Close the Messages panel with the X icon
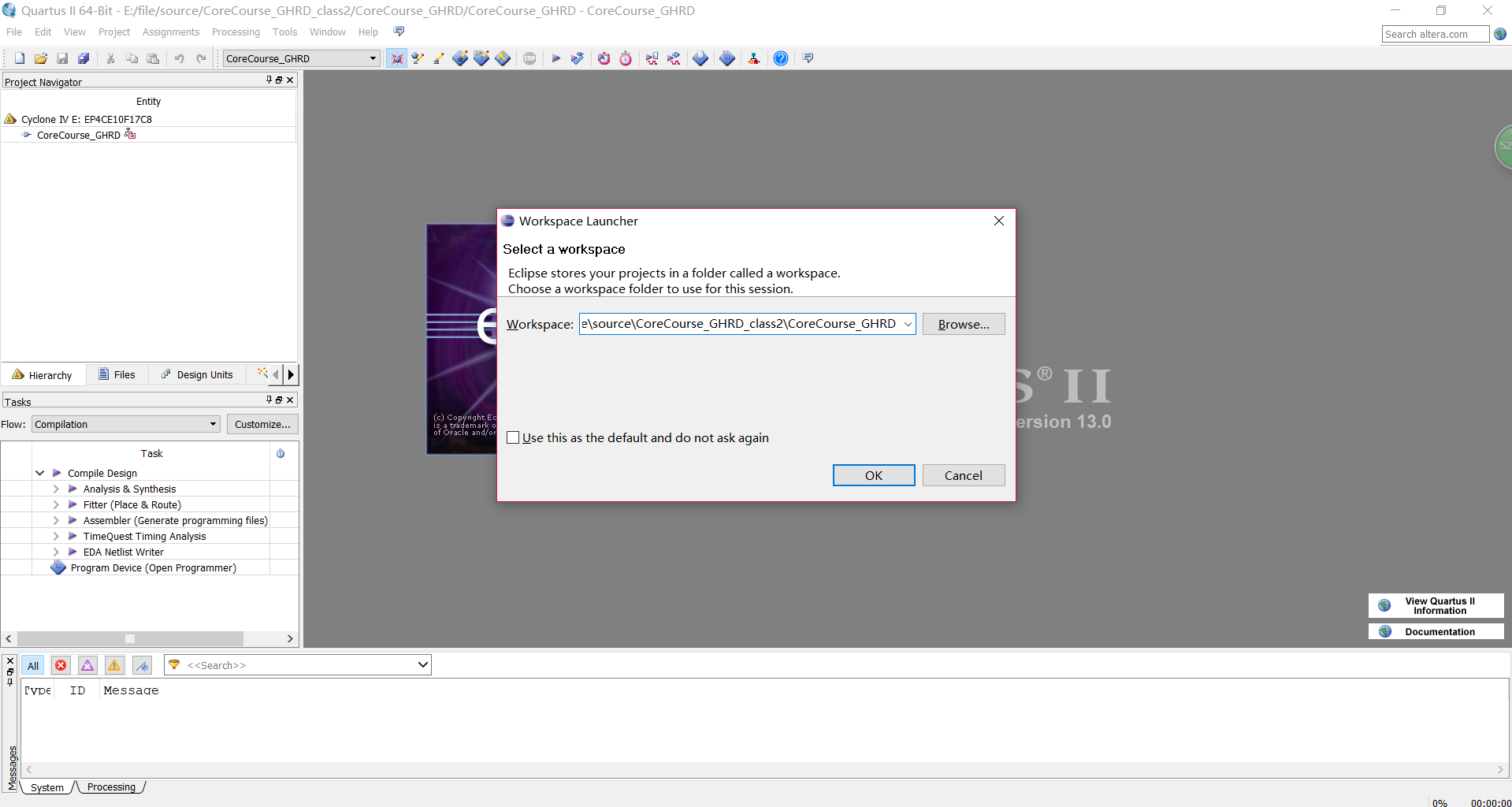Viewport: 1512px width, 807px height. pyautogui.click(x=10, y=661)
